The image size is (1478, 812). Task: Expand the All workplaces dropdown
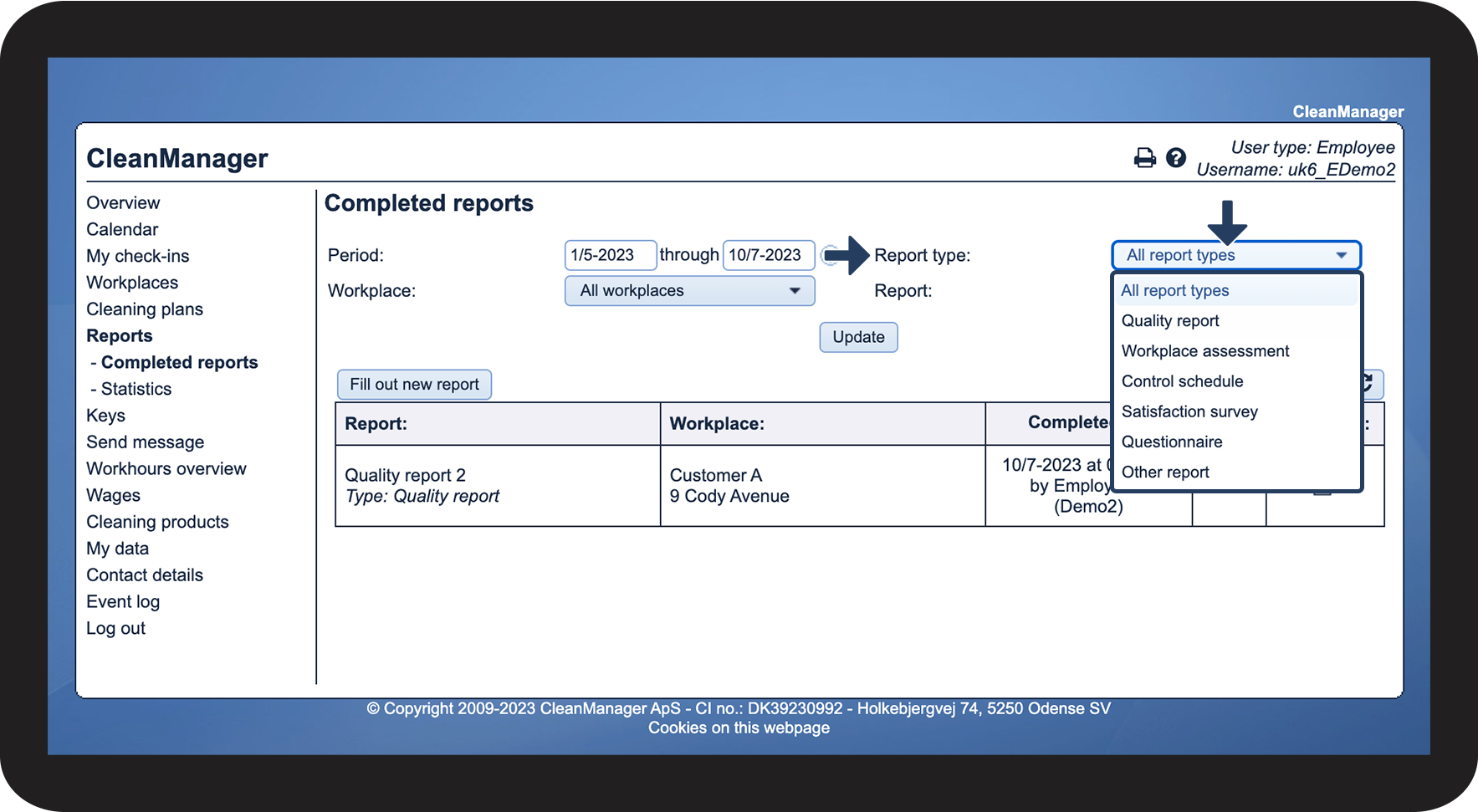click(x=689, y=291)
